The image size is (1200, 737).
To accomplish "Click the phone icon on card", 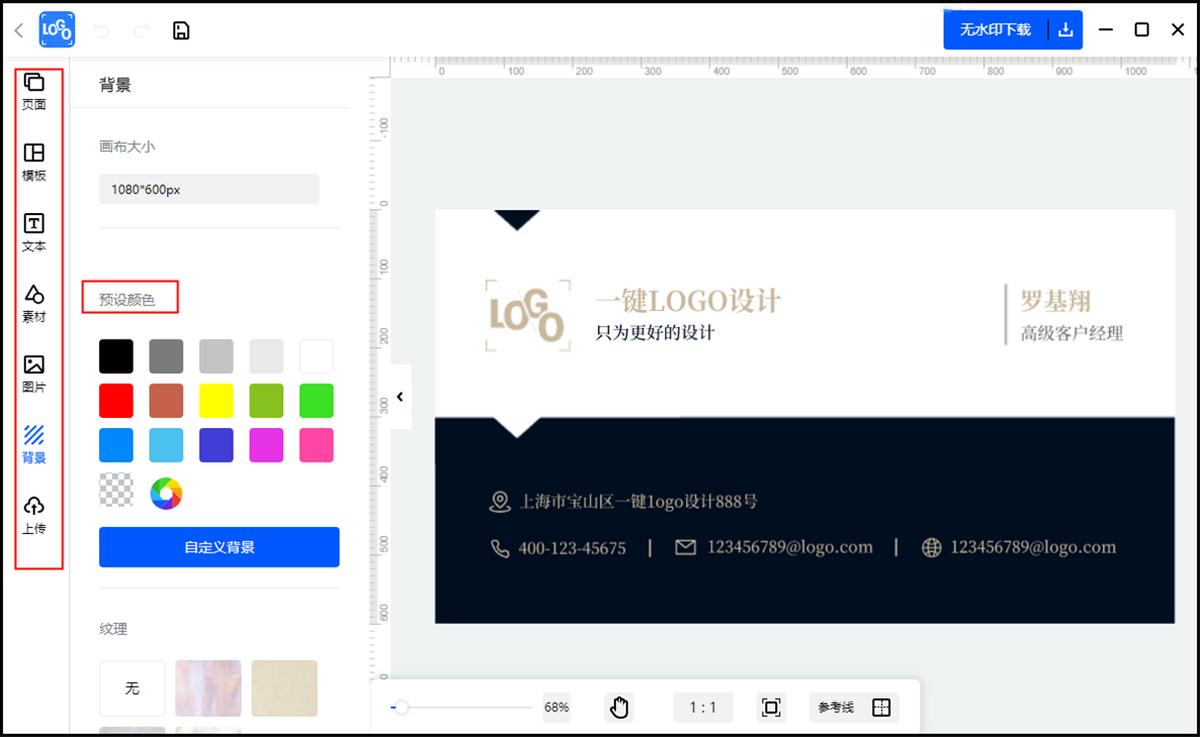I will pos(500,548).
